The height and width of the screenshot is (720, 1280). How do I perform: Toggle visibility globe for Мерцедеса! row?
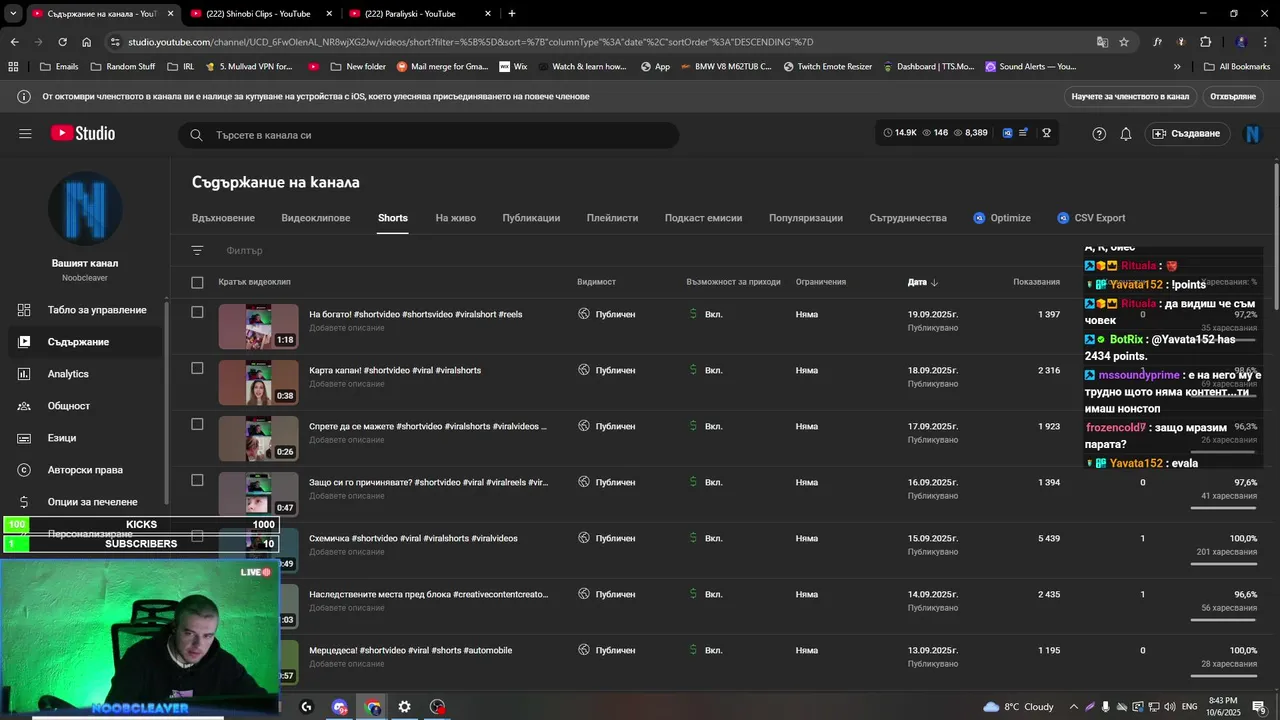click(584, 650)
